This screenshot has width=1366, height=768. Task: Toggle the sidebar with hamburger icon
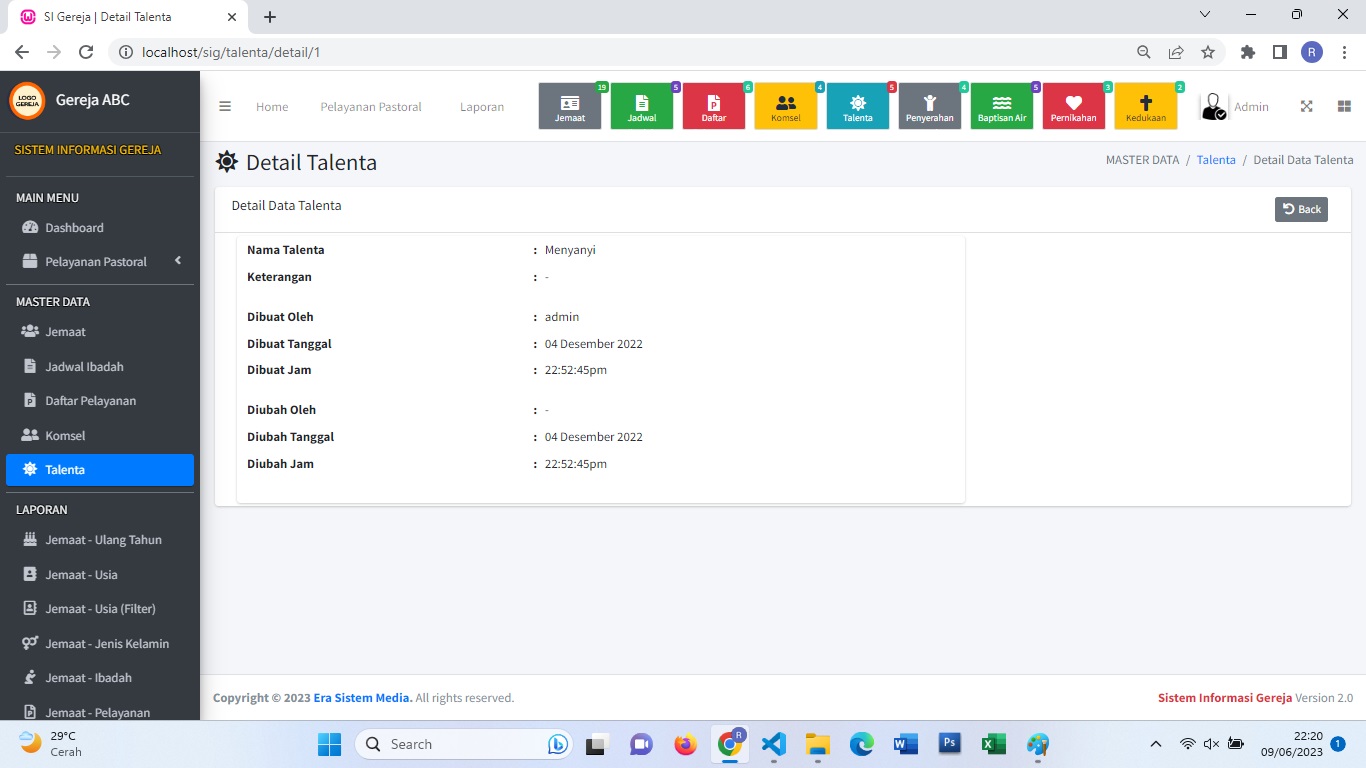(x=225, y=107)
